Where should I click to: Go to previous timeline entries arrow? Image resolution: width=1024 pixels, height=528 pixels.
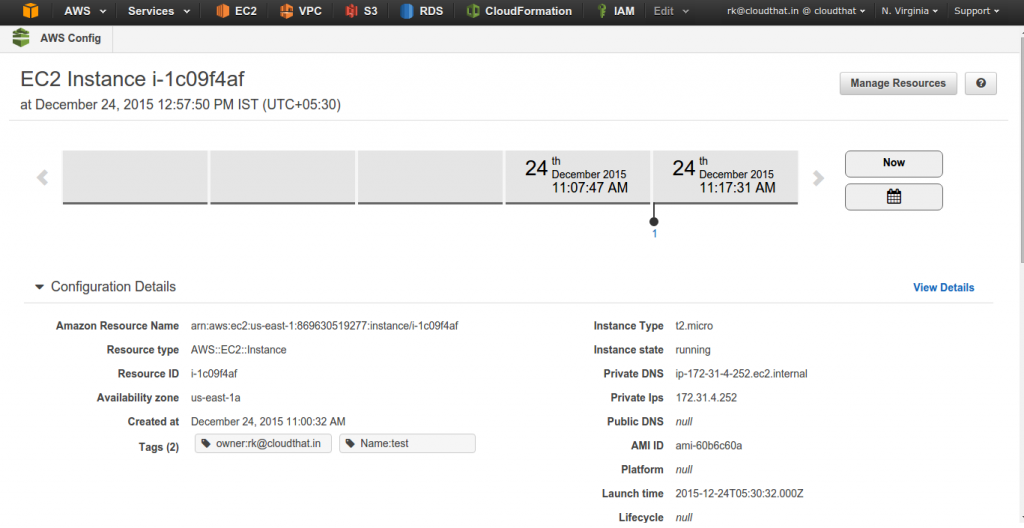click(42, 178)
